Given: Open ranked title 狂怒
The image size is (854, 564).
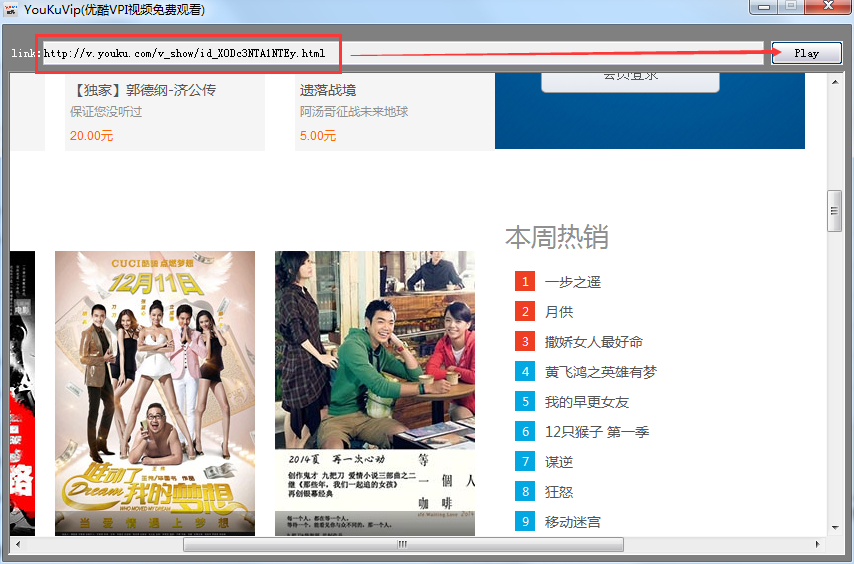Looking at the screenshot, I should pos(559,492).
